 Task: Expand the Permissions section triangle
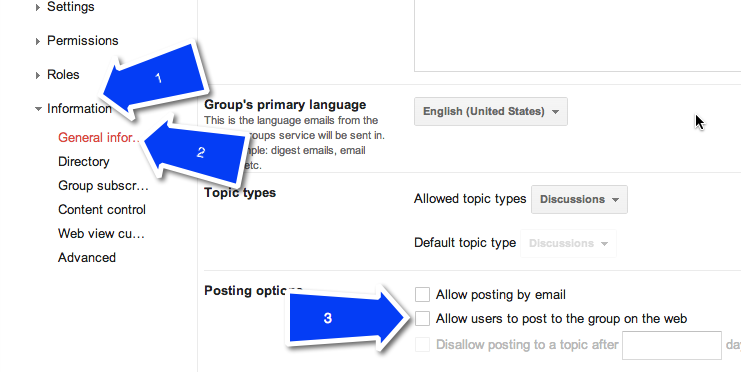coord(38,41)
